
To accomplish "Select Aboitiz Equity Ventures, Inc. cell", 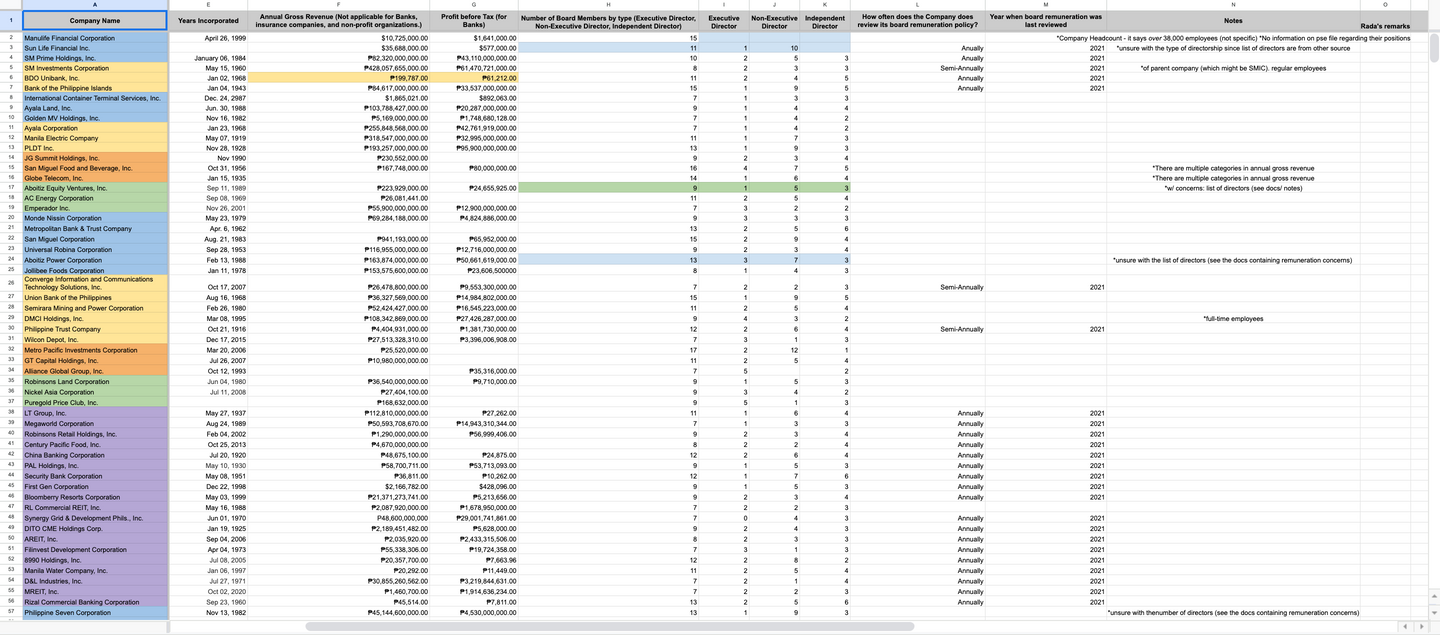I will tap(94, 188).
